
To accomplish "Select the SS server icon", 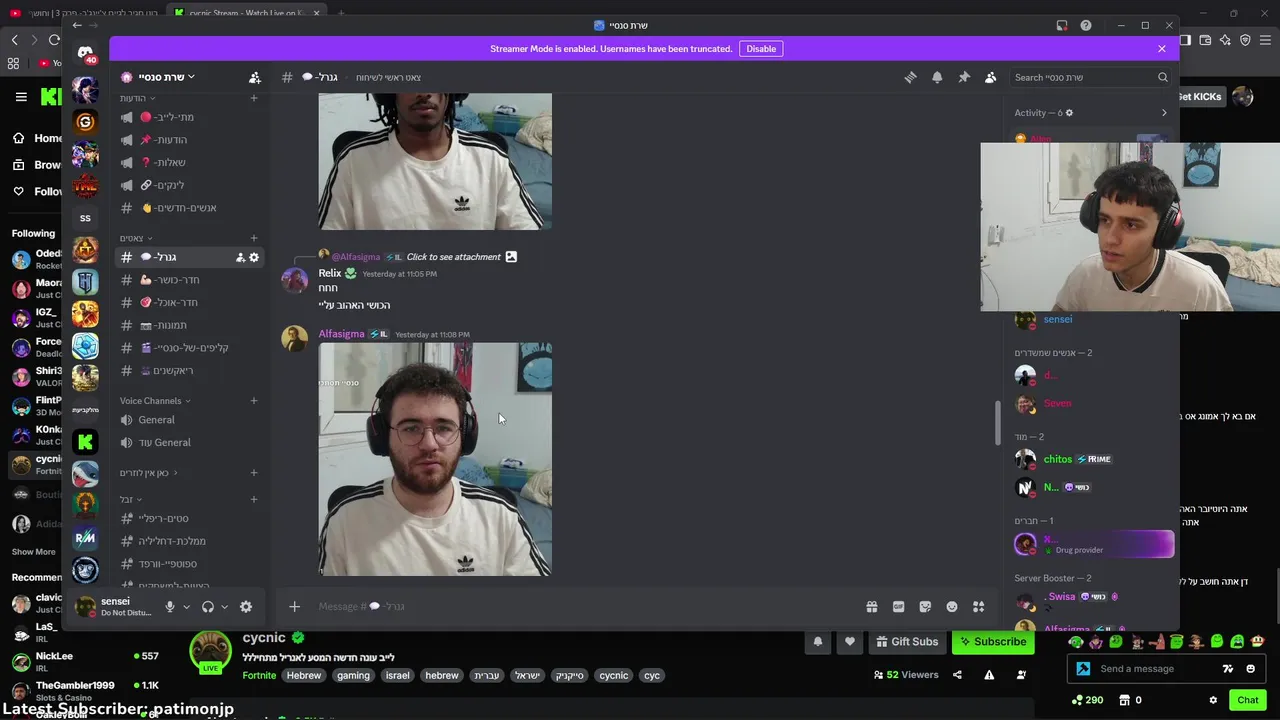I will pyautogui.click(x=85, y=218).
